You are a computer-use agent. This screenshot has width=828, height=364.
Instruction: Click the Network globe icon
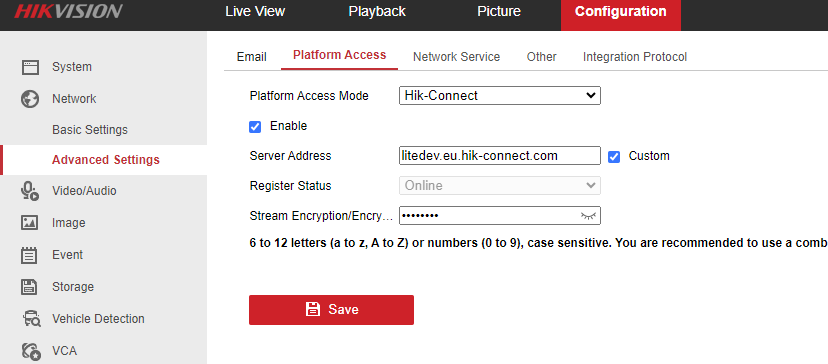30,99
